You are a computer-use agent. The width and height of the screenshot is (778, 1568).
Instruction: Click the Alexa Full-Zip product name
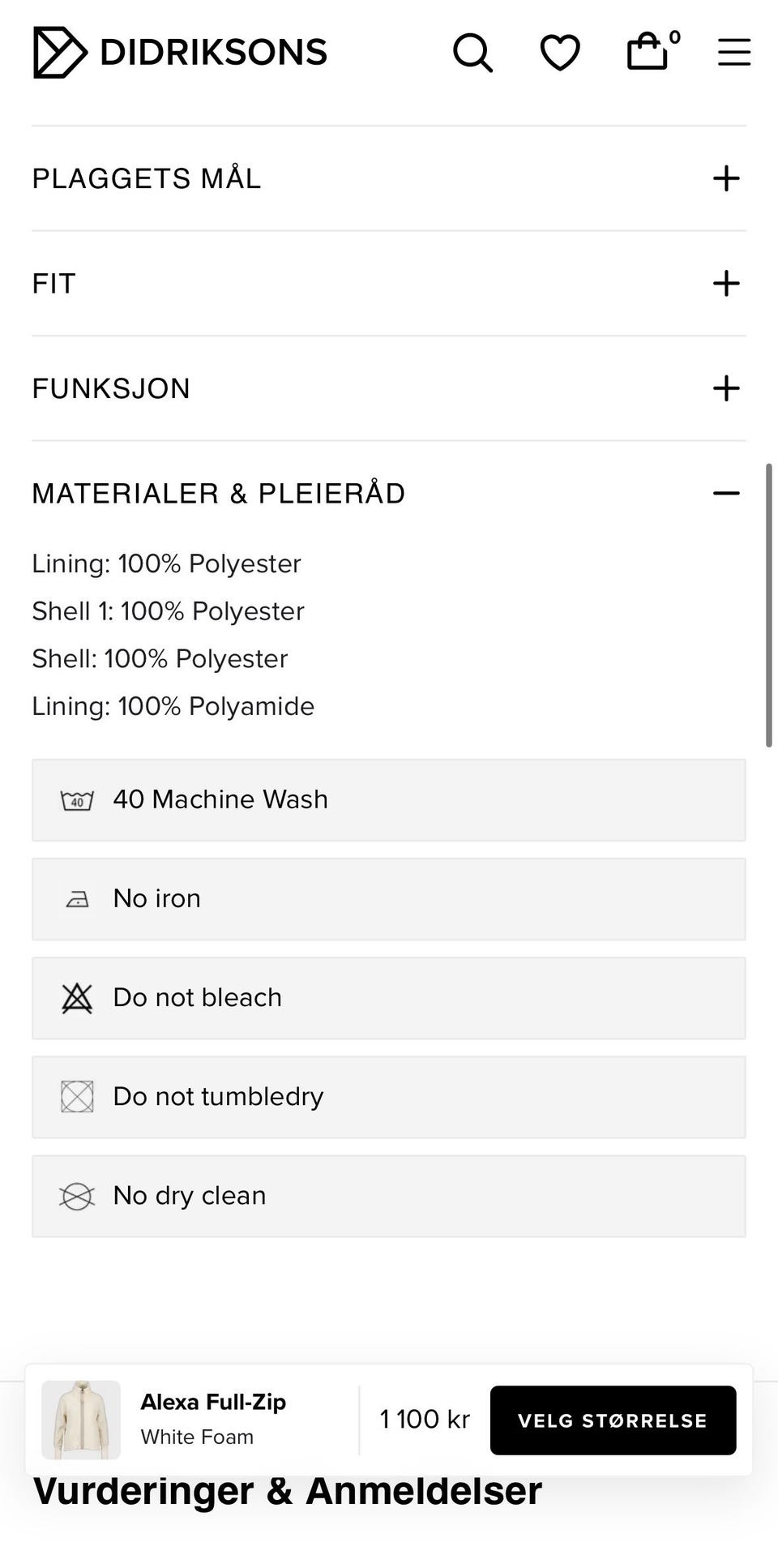coord(213,1402)
